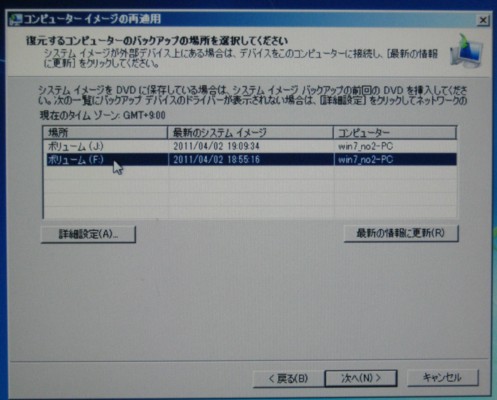The image size is (497, 400).
Task: Close the コンピューター イメージの再適用 dialog
Action: [483, 20]
